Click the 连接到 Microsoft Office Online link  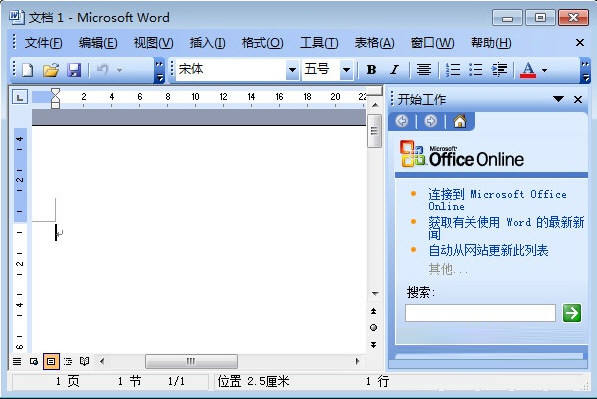click(x=497, y=200)
